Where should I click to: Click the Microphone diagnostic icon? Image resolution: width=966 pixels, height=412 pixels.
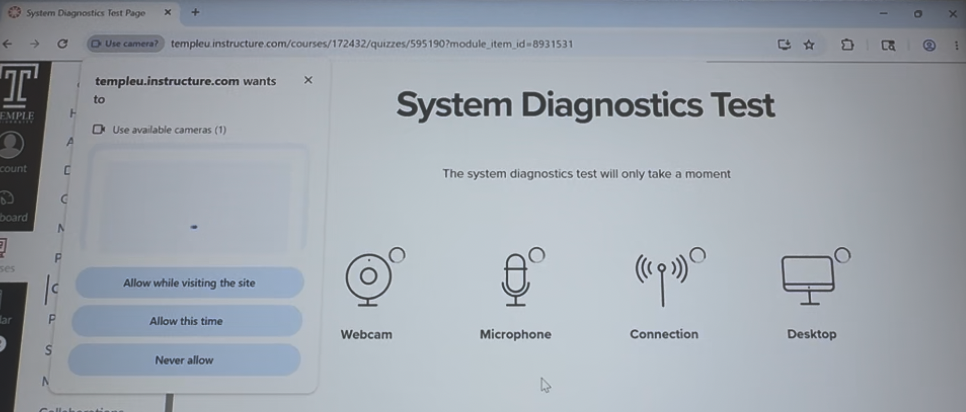click(515, 280)
